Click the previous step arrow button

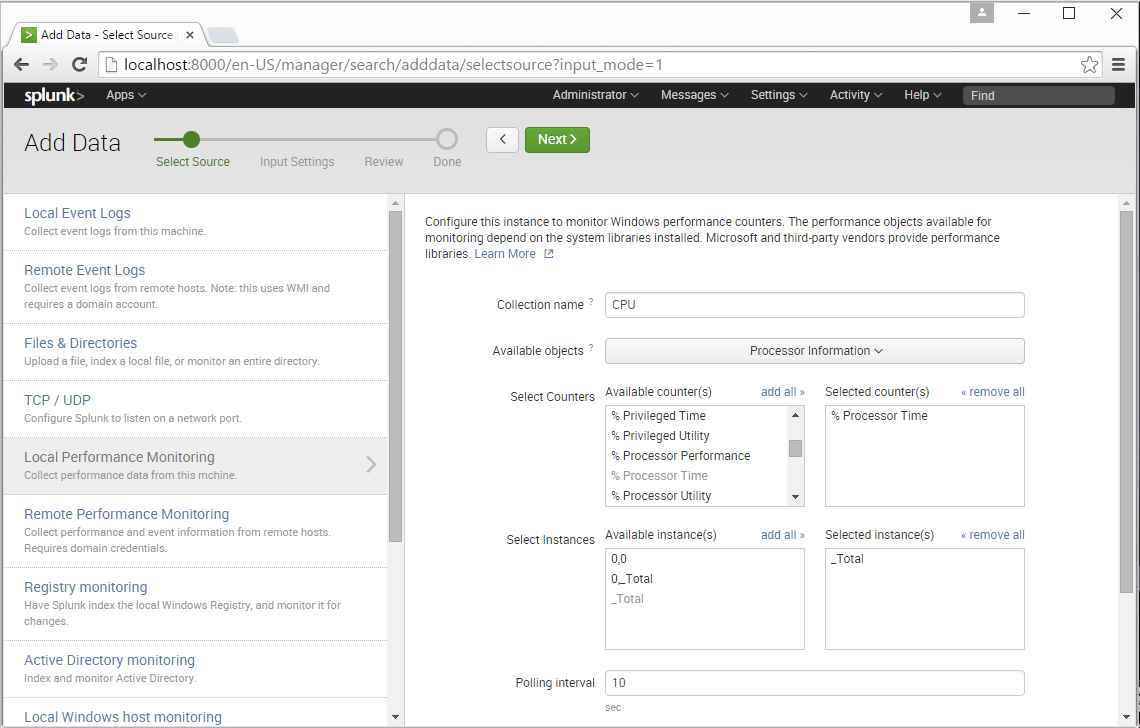[x=502, y=140]
